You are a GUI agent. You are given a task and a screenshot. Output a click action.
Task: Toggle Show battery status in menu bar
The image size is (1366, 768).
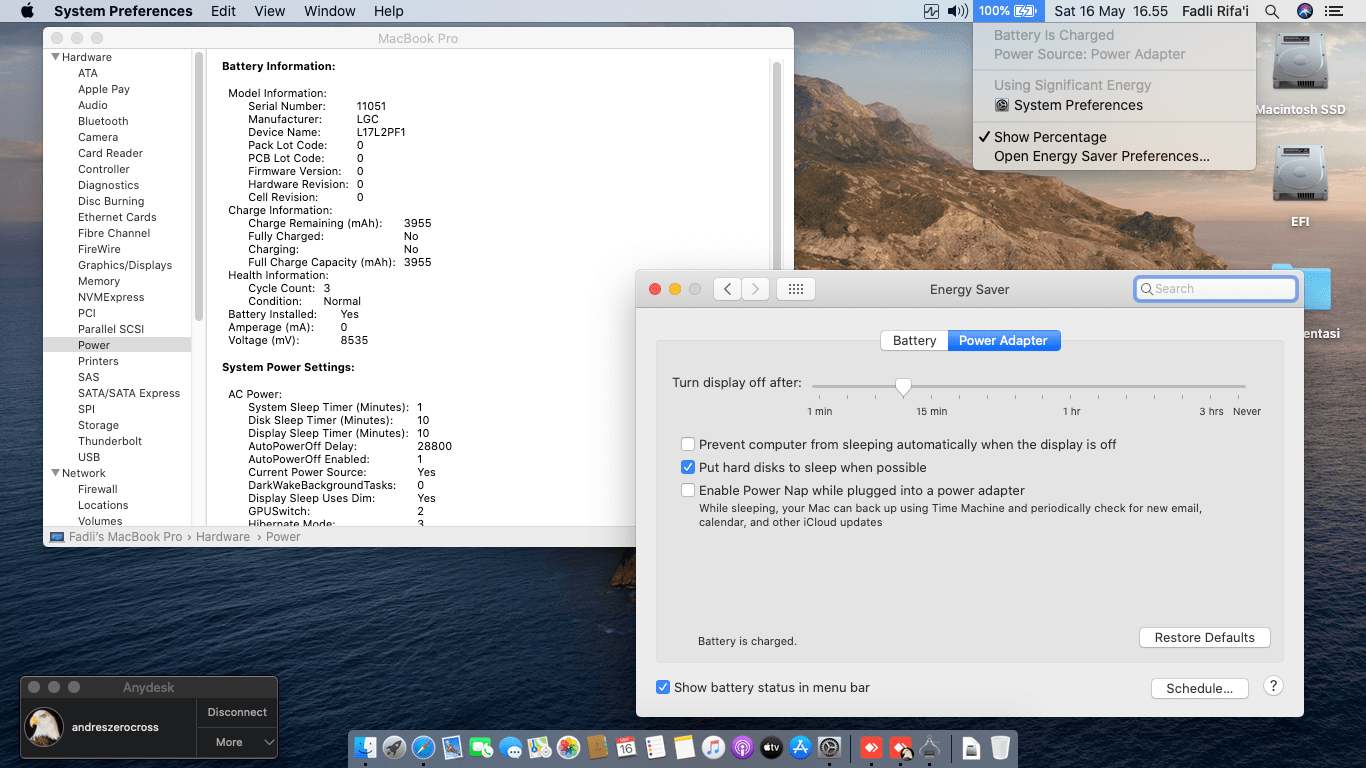pos(662,687)
